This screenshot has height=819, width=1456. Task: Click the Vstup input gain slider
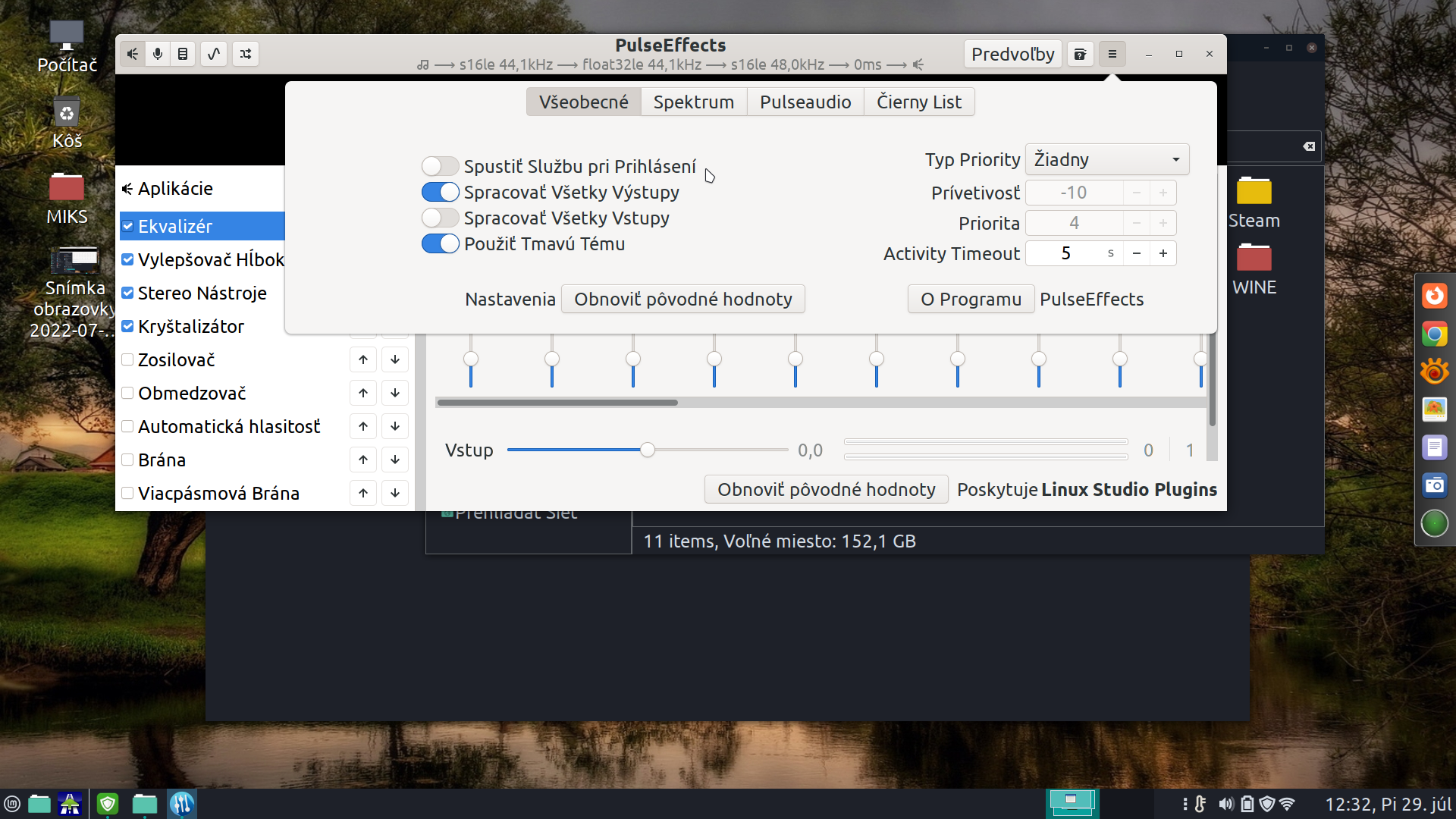click(647, 450)
